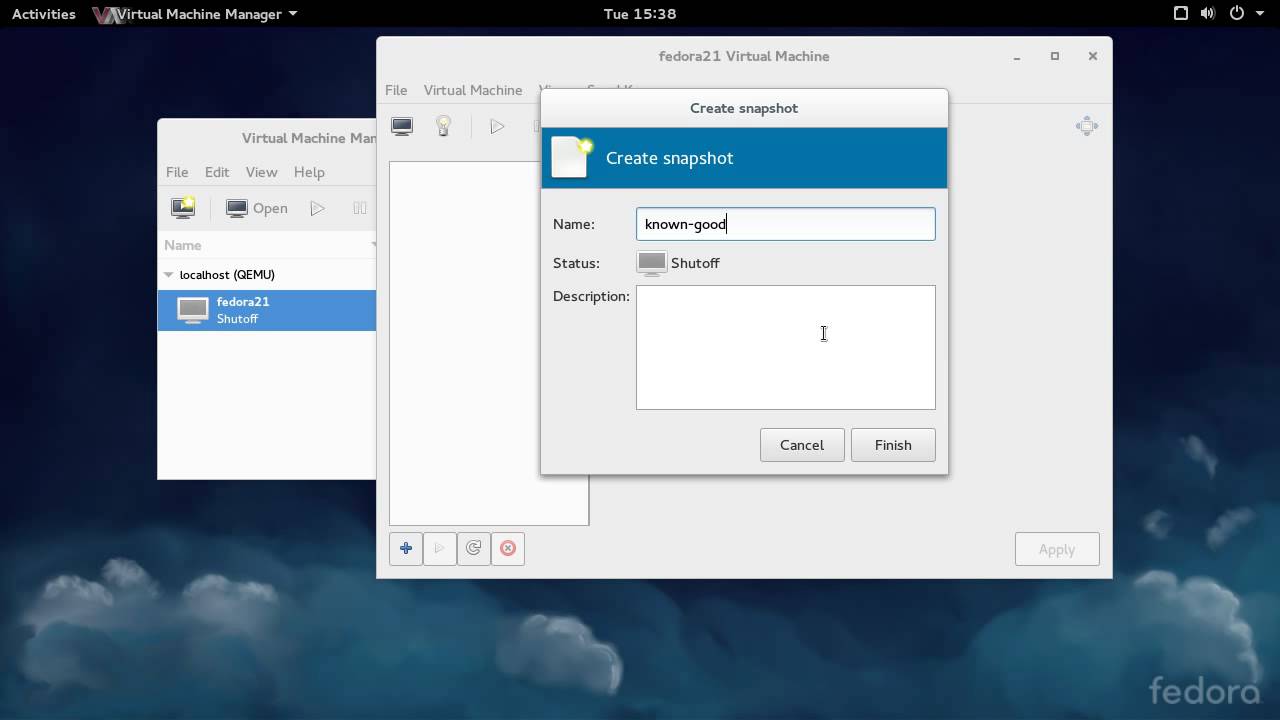Click the create new virtual machine icon
The height and width of the screenshot is (720, 1280).
(x=183, y=208)
